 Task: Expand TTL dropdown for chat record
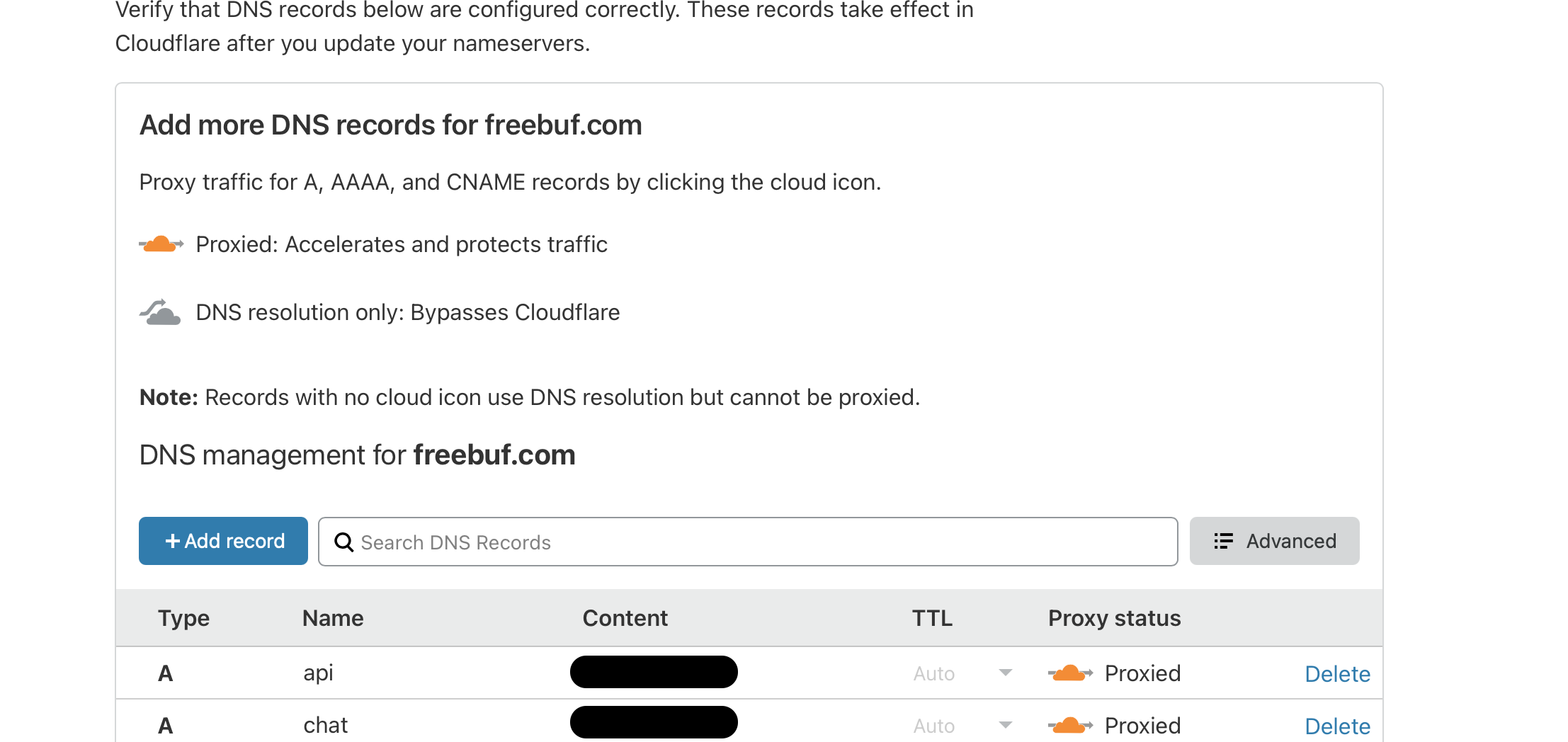coord(1005,726)
